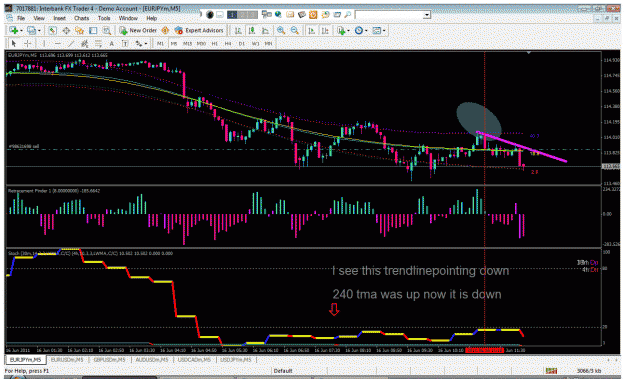Select the Cursor arrow tool
Screen dimensions: 625x379
pyautogui.click(x=14, y=43)
